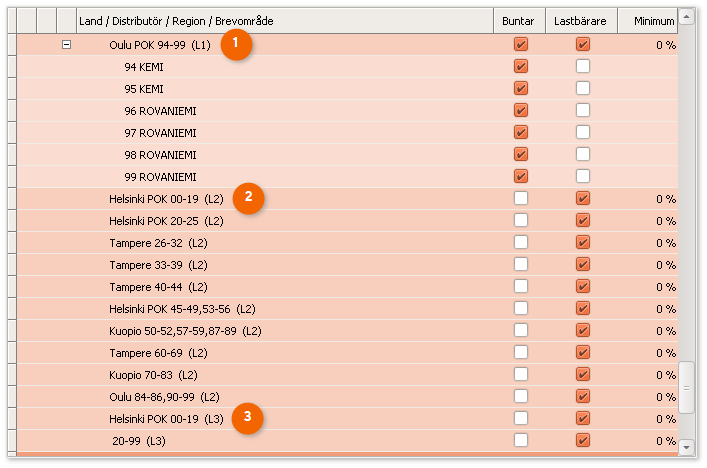
Task: Untick Lastbärare for Tampere 26-32 (L2)
Action: tap(583, 243)
